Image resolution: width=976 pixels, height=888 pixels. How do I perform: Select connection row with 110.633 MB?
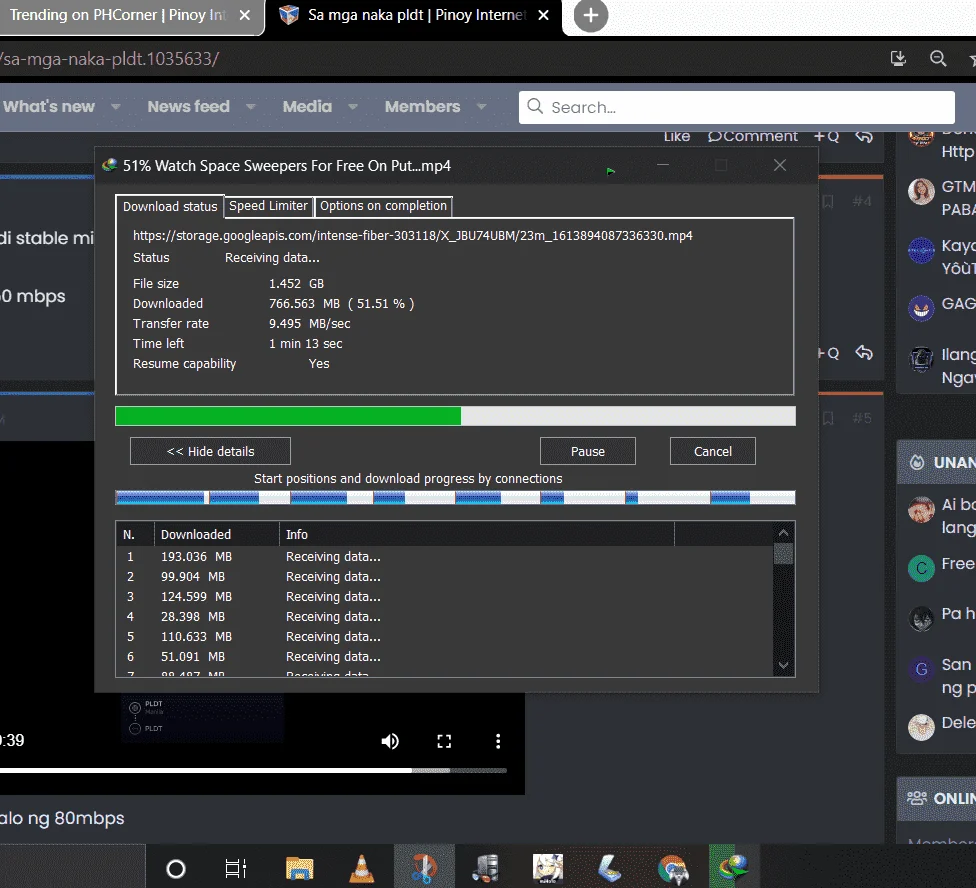point(444,636)
